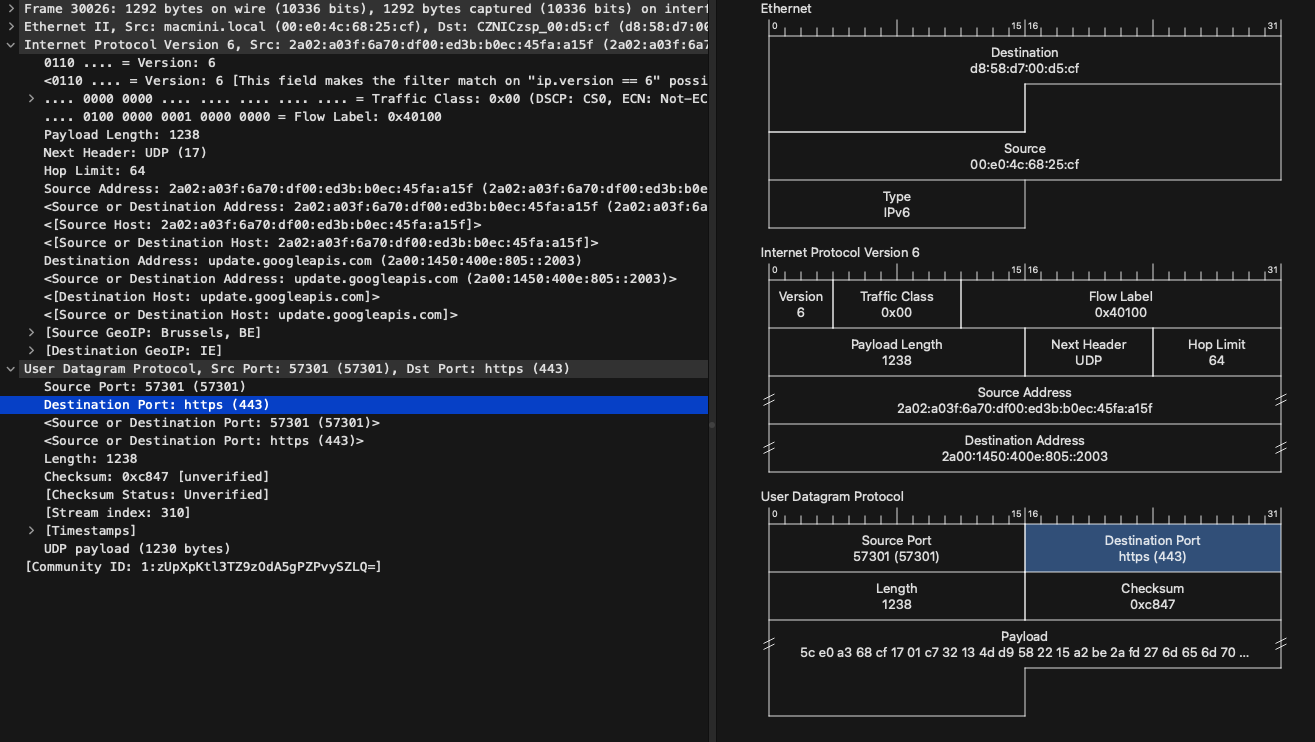1315x742 pixels.
Task: Select the Hop Limit: 64 tree row
Action: pos(94,170)
